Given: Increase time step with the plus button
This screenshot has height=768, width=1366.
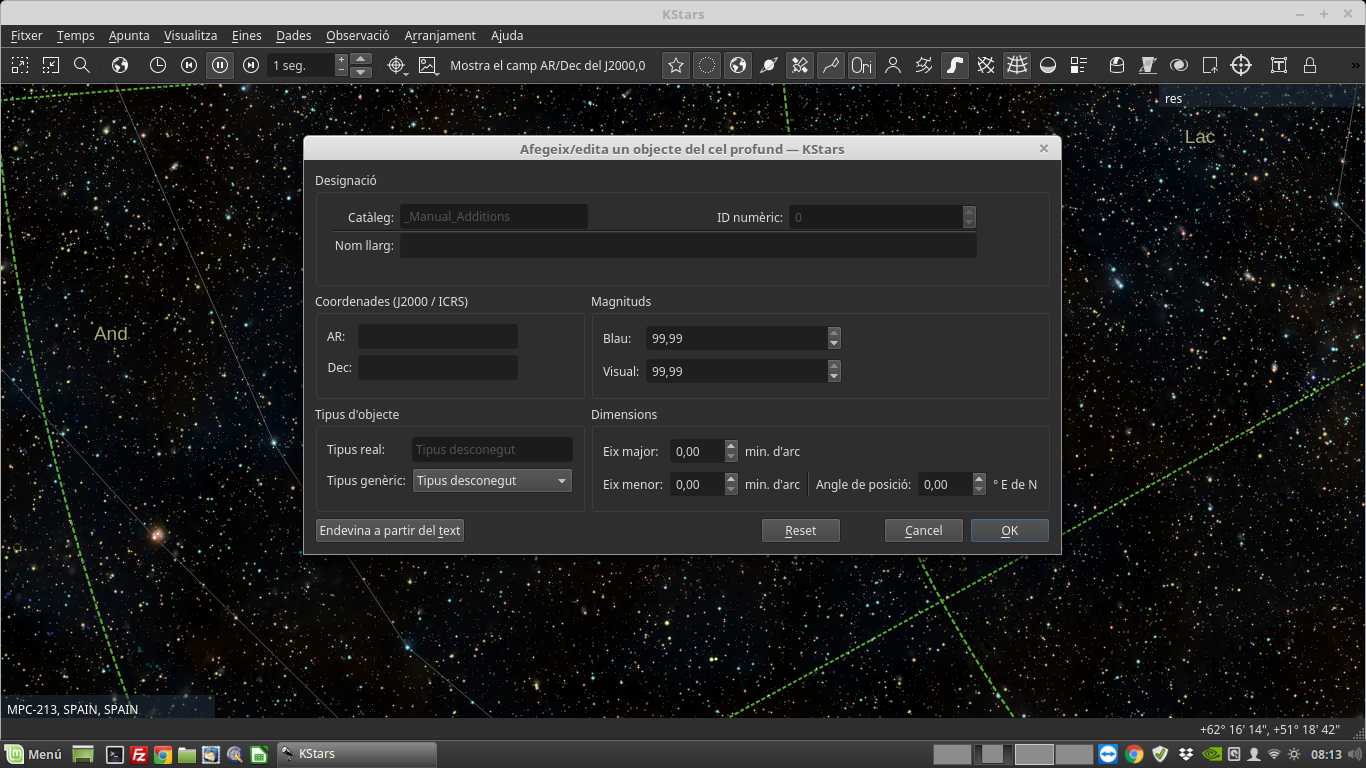Looking at the screenshot, I should point(341,59).
